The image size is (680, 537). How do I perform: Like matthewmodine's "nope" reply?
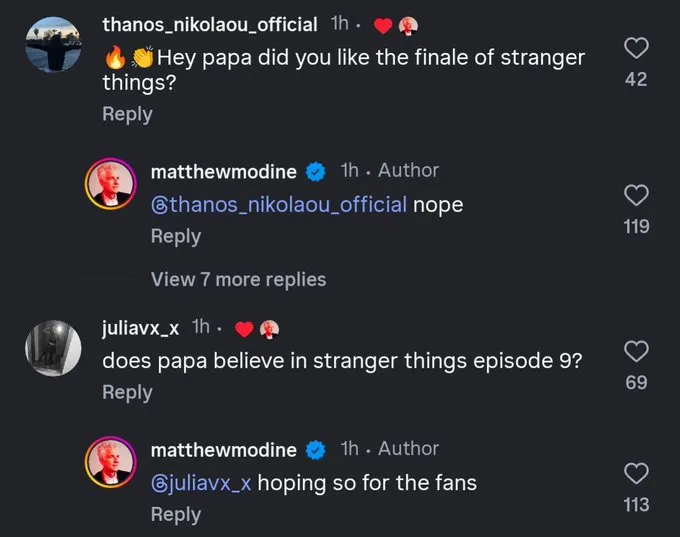point(636,195)
